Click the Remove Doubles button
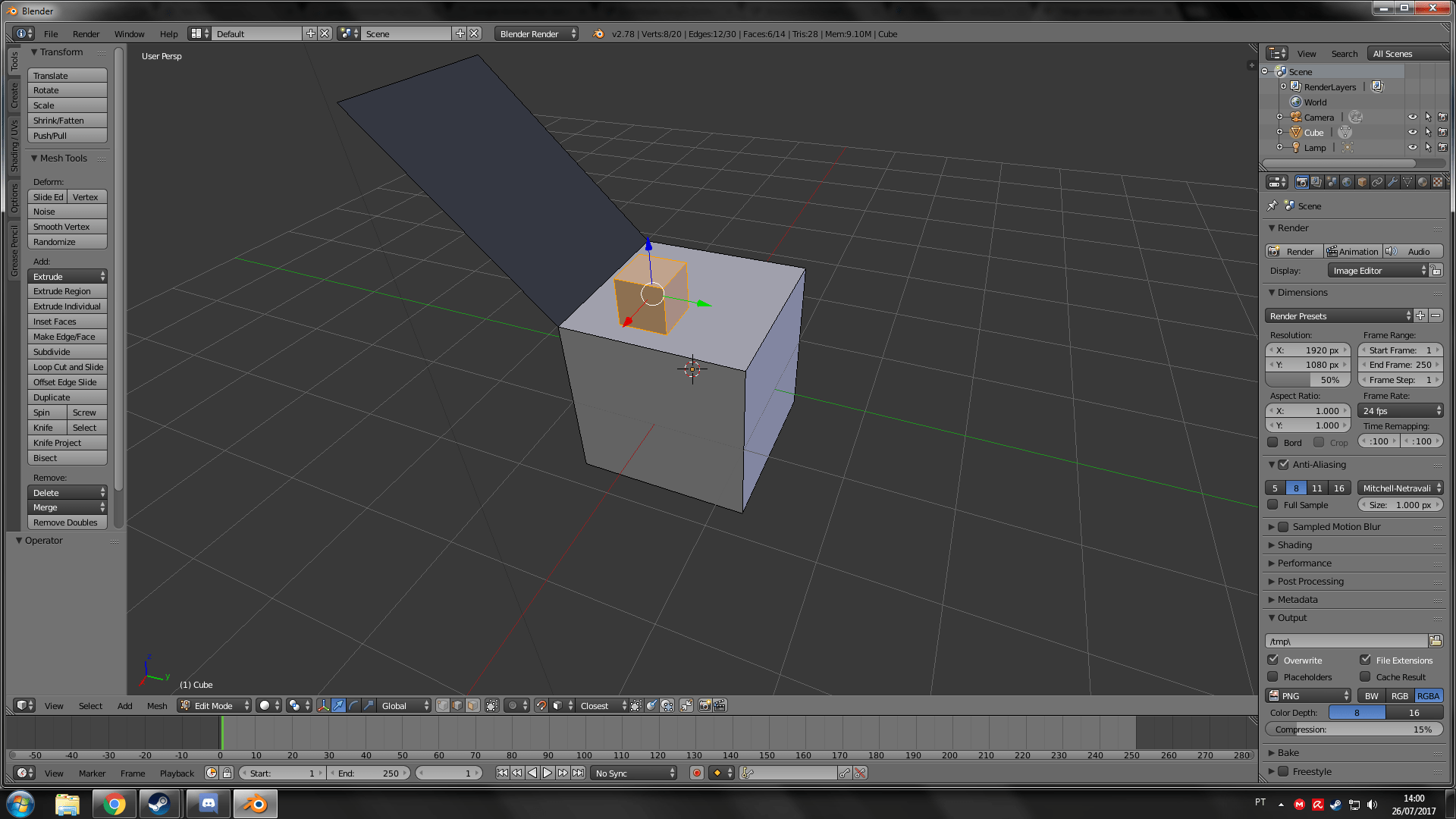 (x=67, y=522)
